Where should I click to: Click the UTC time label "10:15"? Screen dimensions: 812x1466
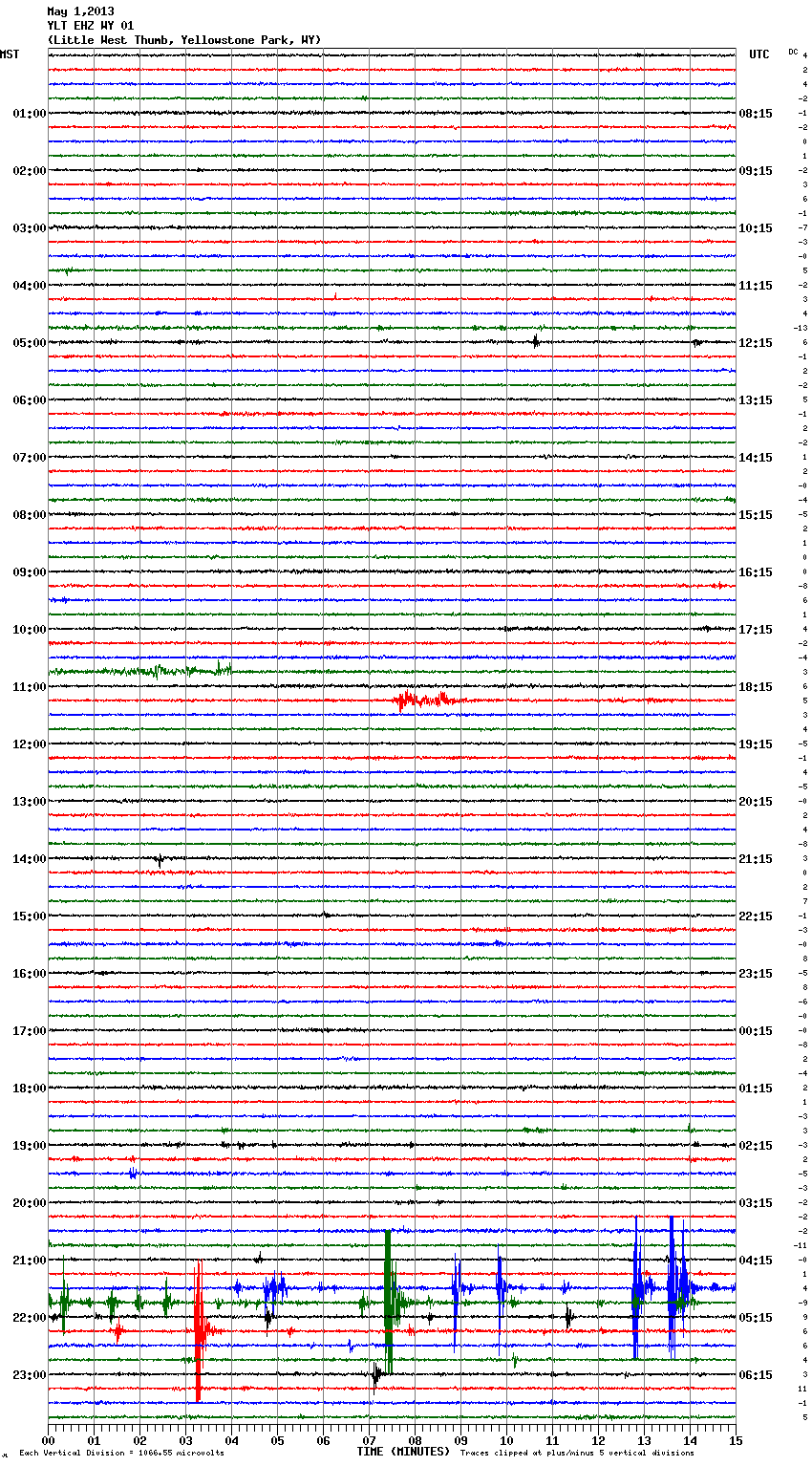(x=756, y=228)
